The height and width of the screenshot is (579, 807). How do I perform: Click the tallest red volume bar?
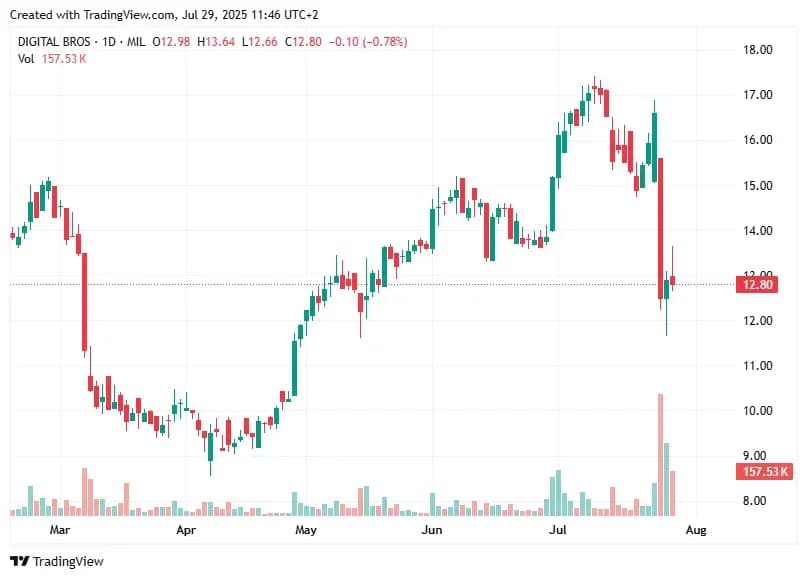pyautogui.click(x=660, y=455)
